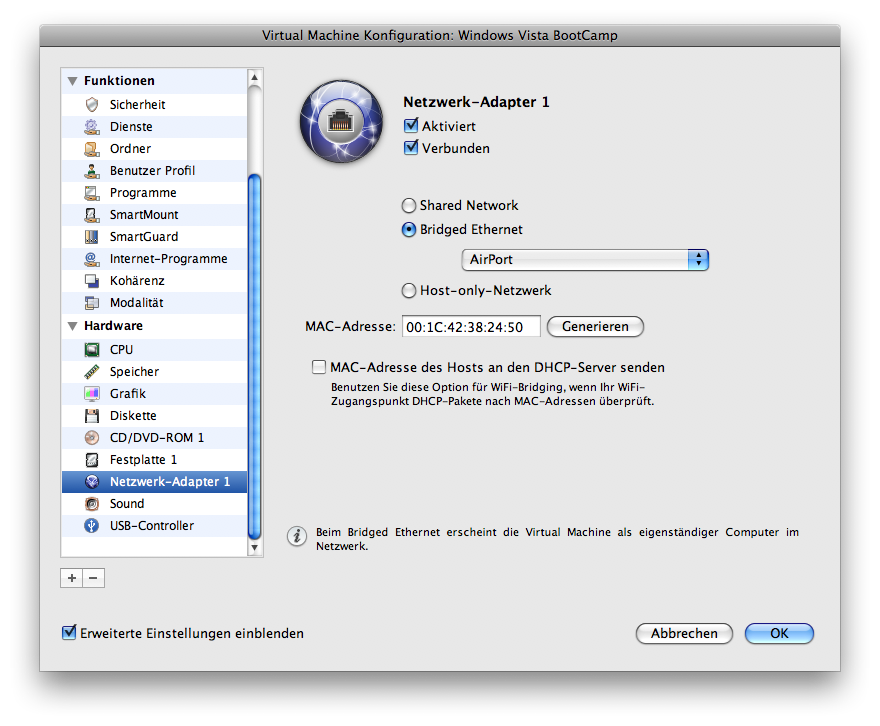The height and width of the screenshot is (726, 880).
Task: Click the Generieren button
Action: pyautogui.click(x=595, y=327)
